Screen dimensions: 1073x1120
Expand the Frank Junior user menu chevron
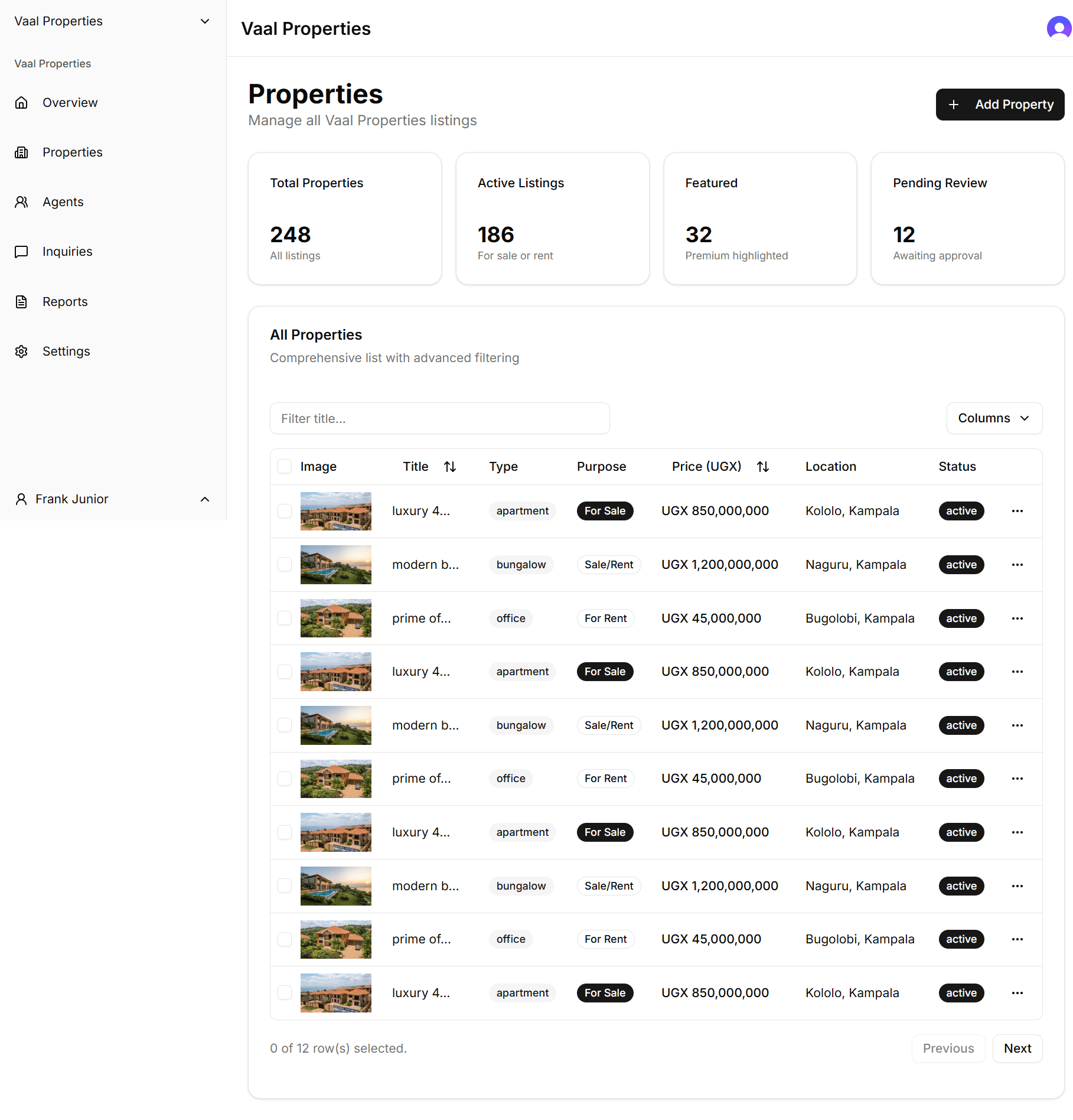click(x=205, y=499)
